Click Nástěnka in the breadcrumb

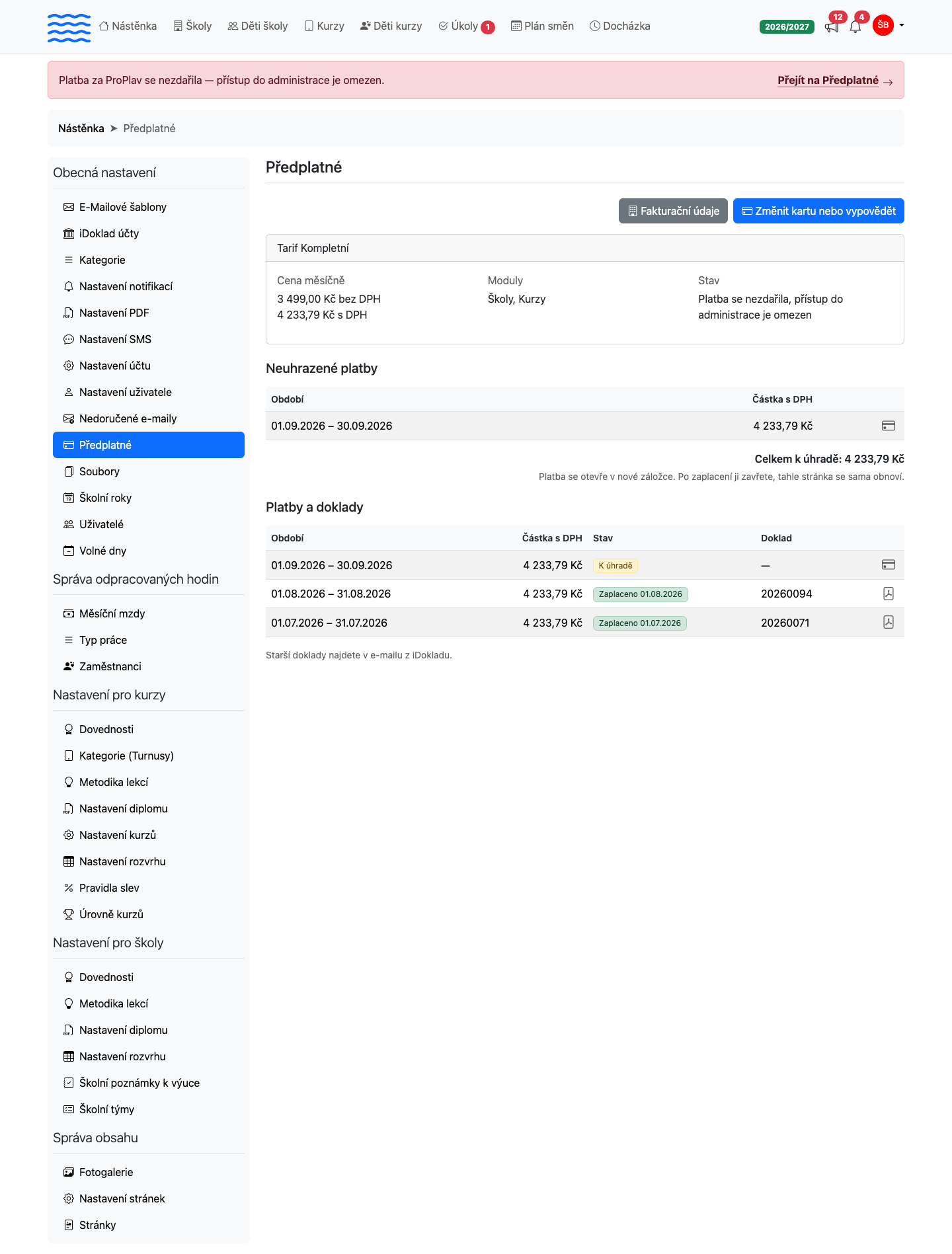point(81,128)
